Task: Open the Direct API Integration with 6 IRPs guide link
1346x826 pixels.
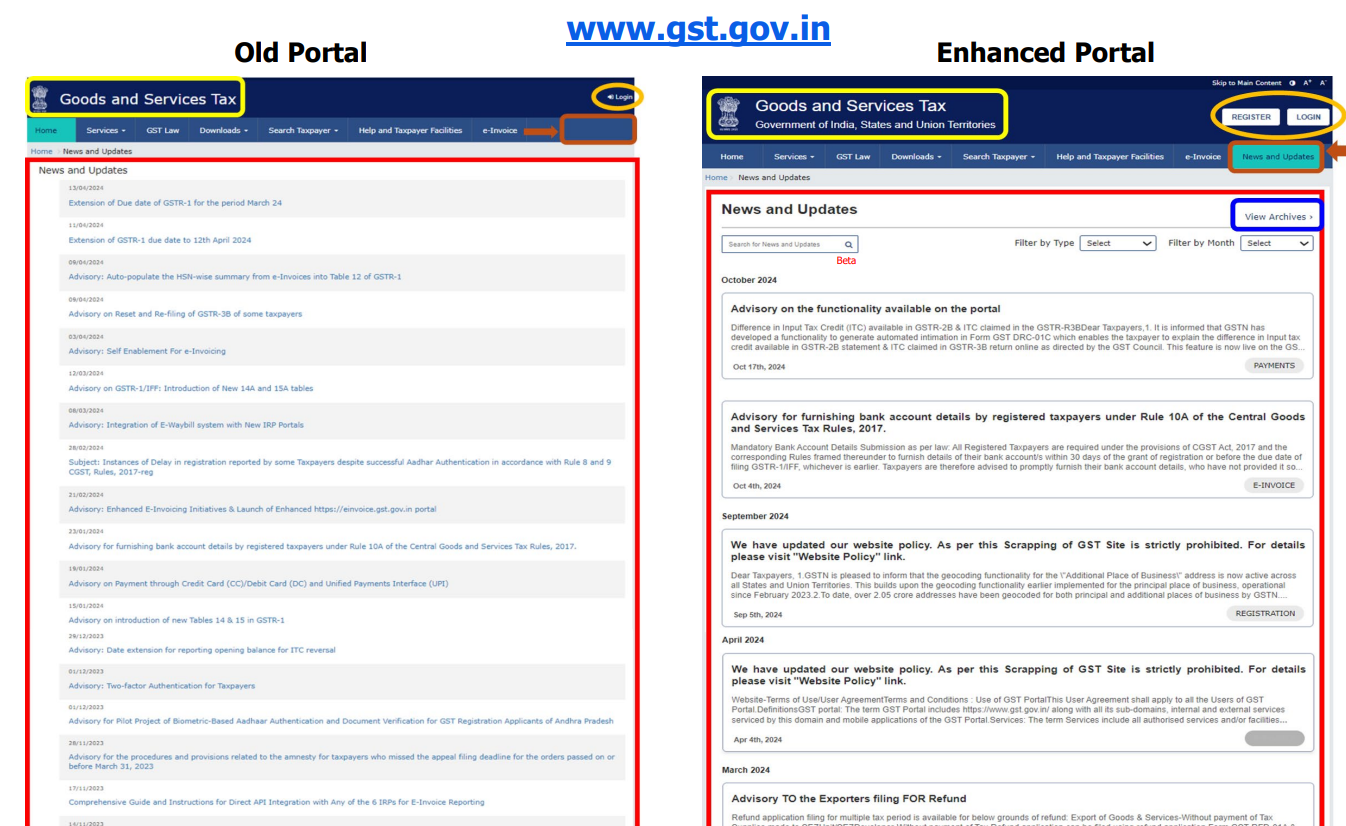Action: pyautogui.click(x=276, y=802)
